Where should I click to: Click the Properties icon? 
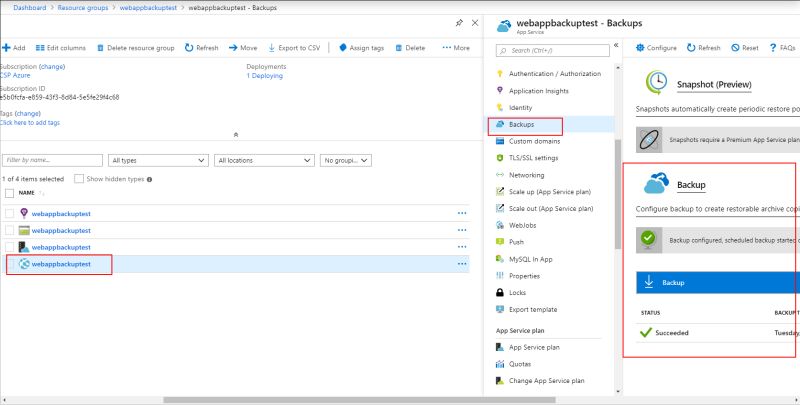(x=500, y=276)
